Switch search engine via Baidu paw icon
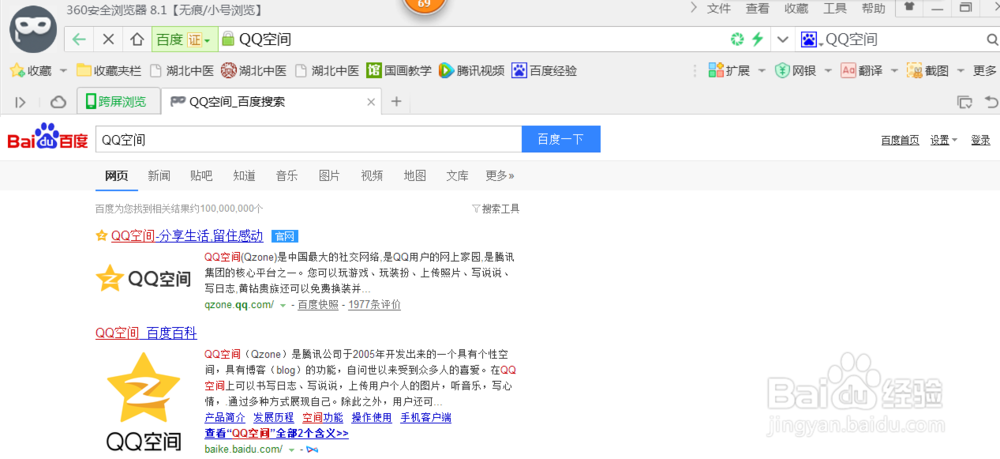1000x459 pixels. point(811,40)
